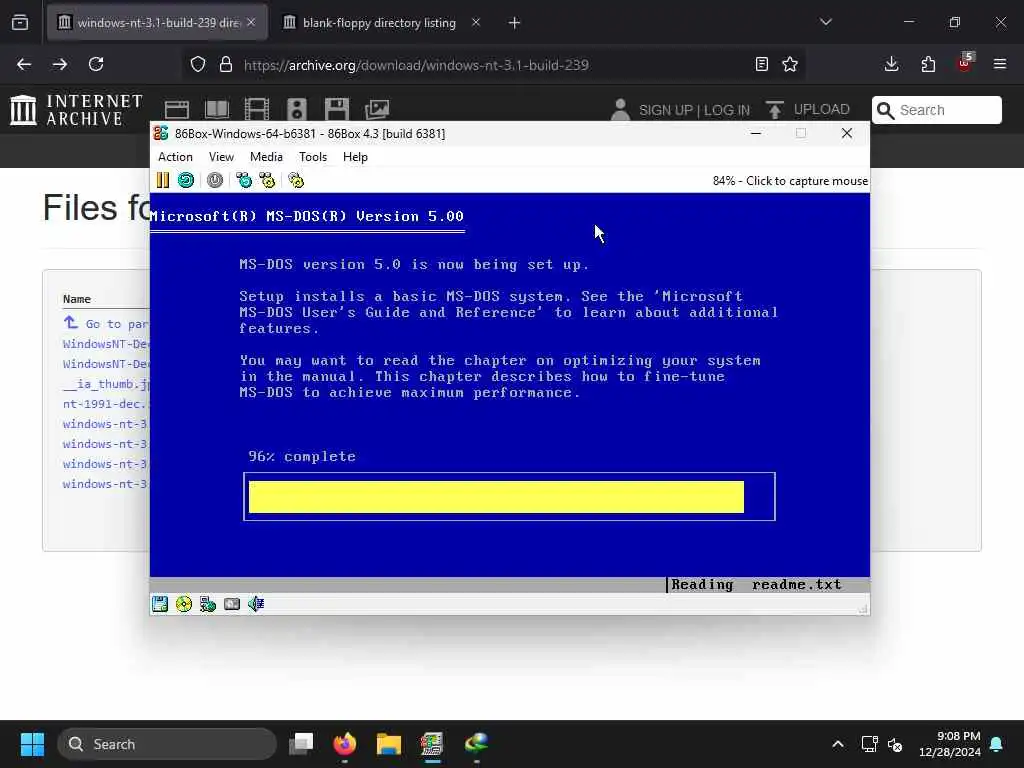This screenshot has height=768, width=1024.
Task: Open Task View from taskbar
Action: pyautogui.click(x=301, y=744)
